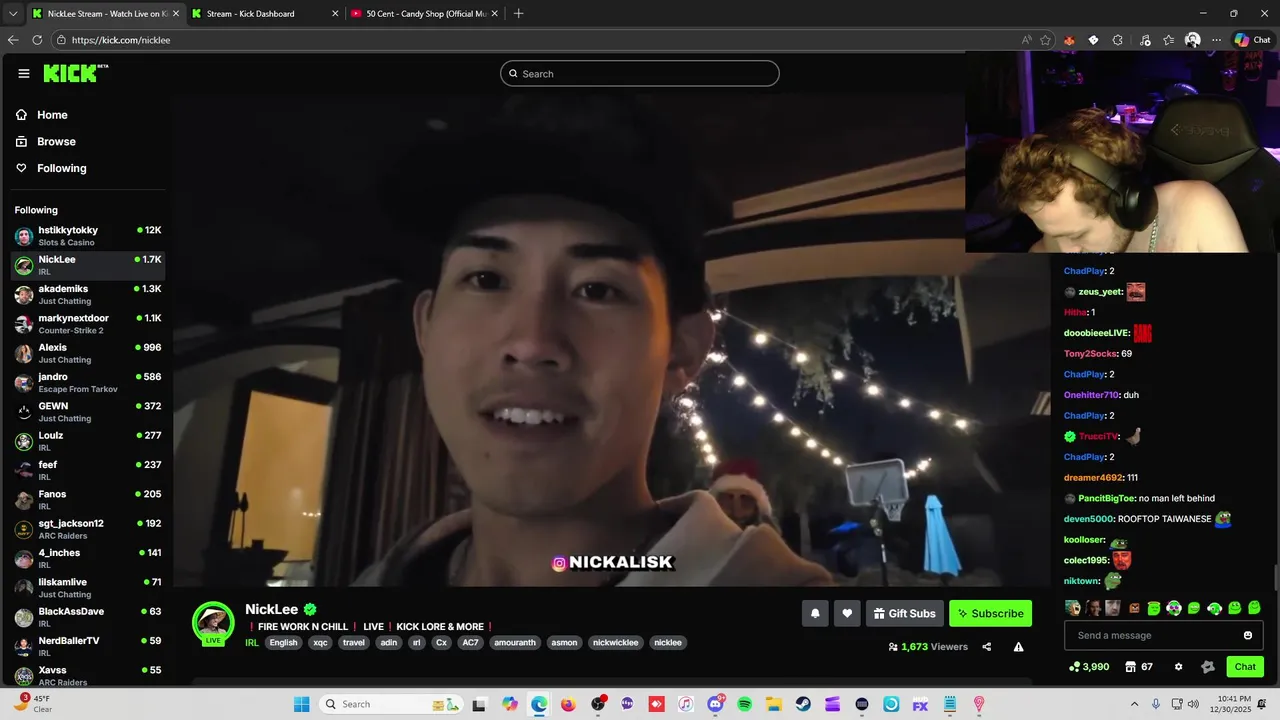Open browser Extensions puzzle icon
The width and height of the screenshot is (1280, 720).
point(1117,40)
